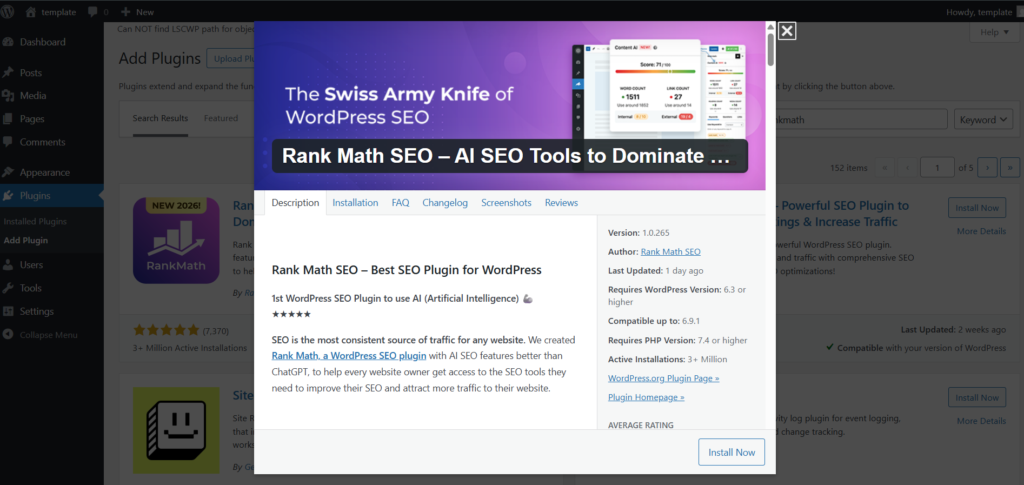Click the plugin search input field
This screenshot has width=1024, height=485.
[x=861, y=119]
